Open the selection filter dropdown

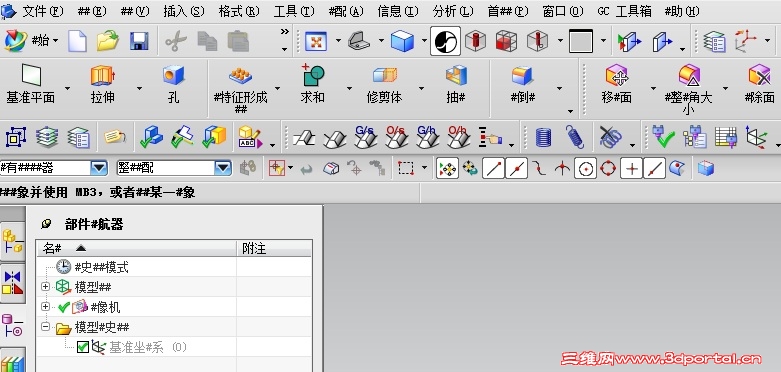[x=99, y=168]
